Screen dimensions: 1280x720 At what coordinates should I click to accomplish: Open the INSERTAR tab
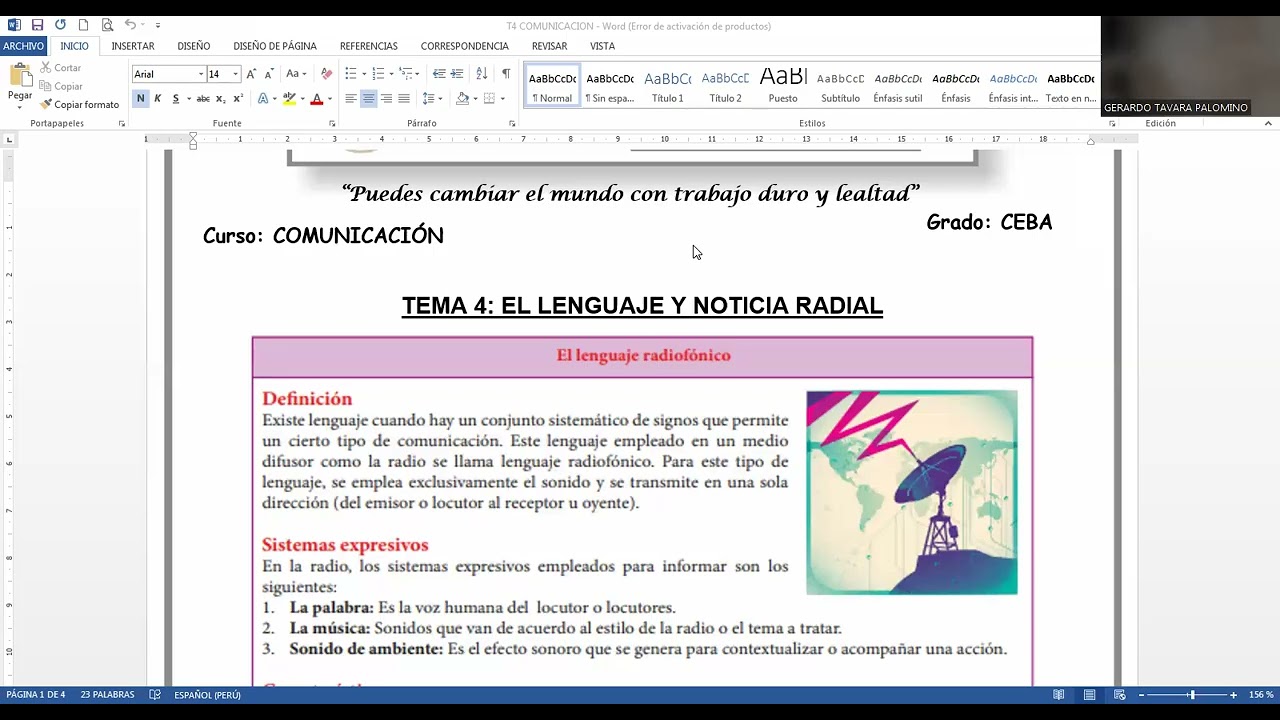point(133,46)
